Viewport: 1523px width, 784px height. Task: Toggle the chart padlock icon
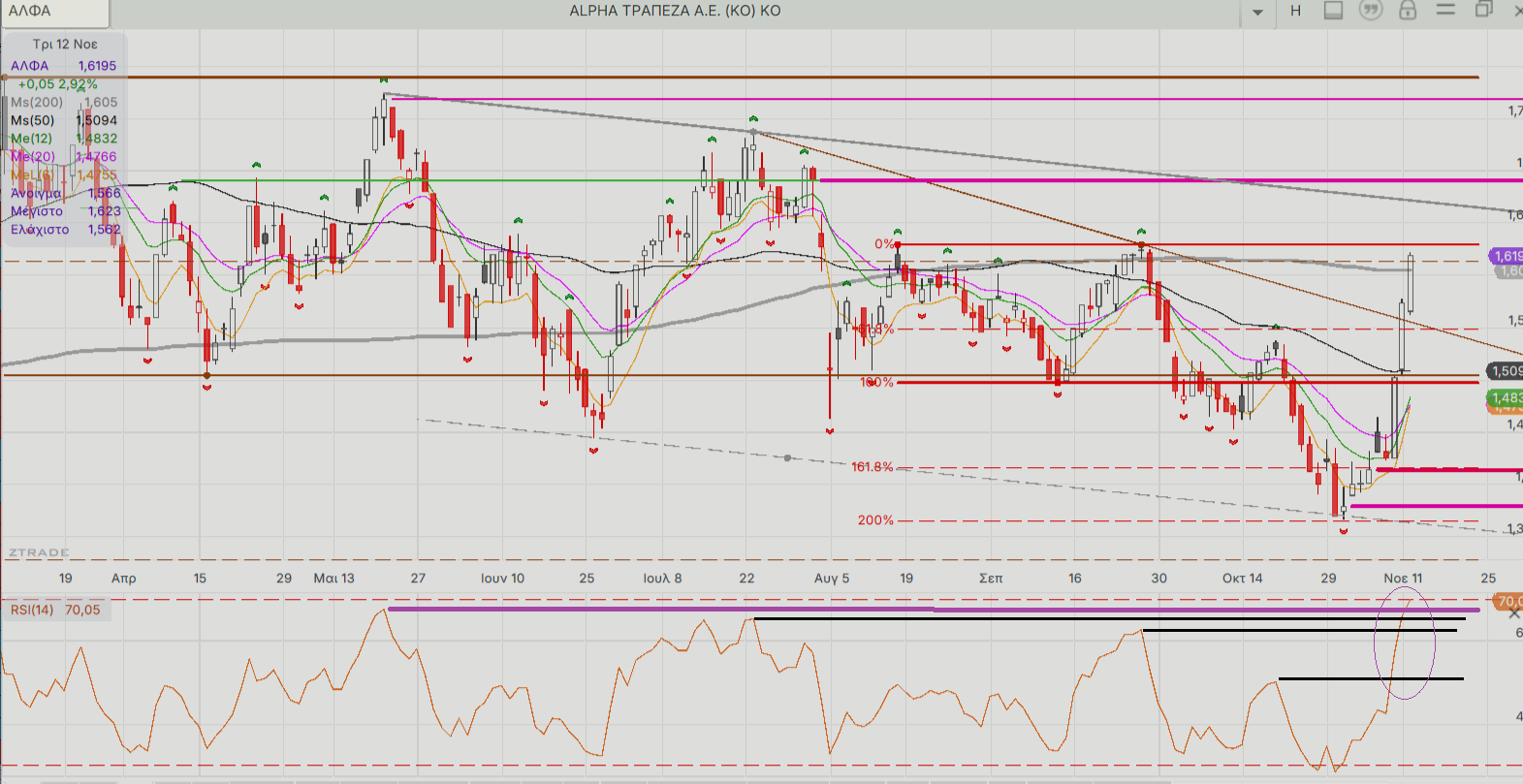[1408, 11]
